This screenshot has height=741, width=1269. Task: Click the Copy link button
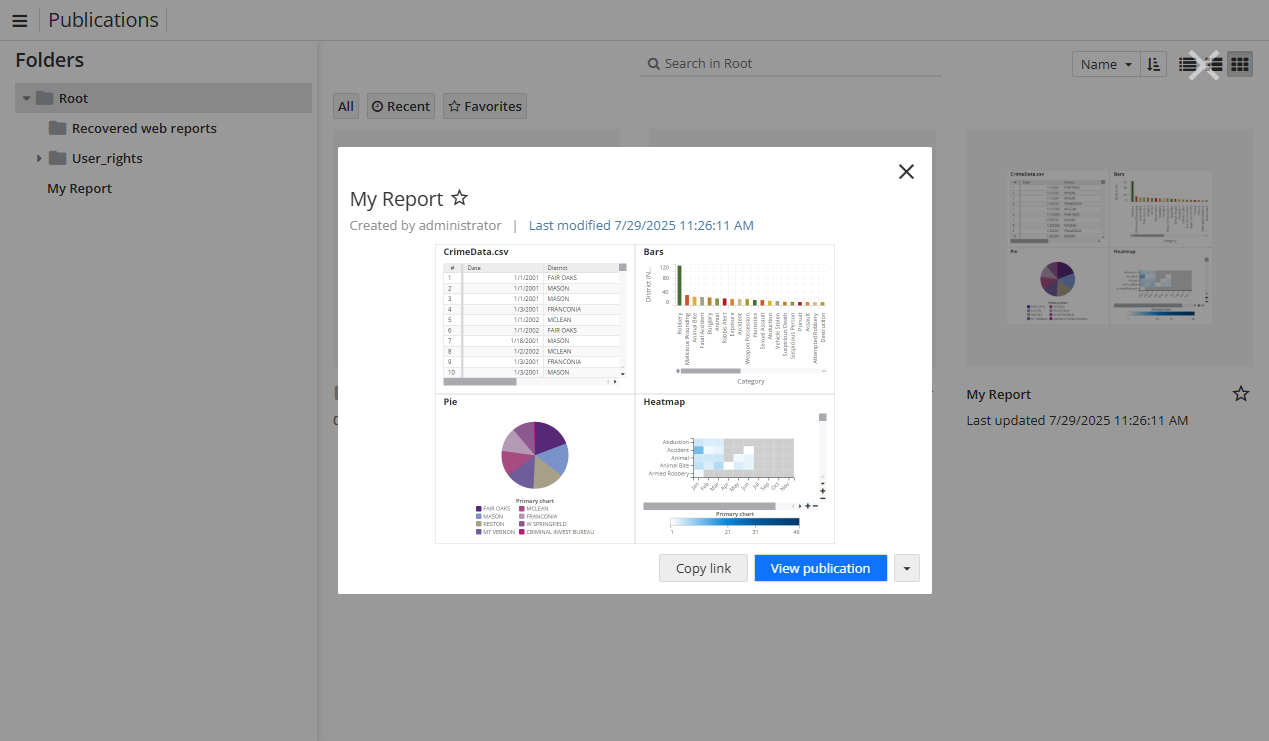(703, 568)
